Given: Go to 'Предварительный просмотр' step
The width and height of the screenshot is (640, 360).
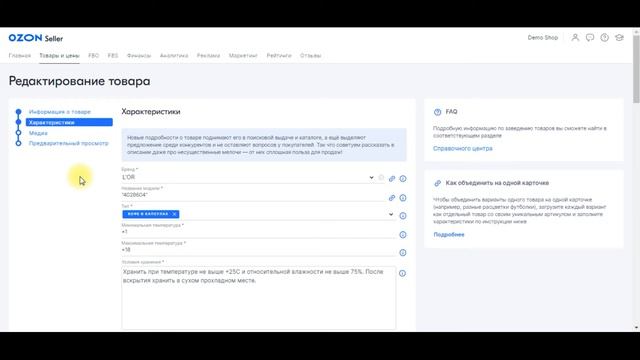Looking at the screenshot, I should point(69,143).
